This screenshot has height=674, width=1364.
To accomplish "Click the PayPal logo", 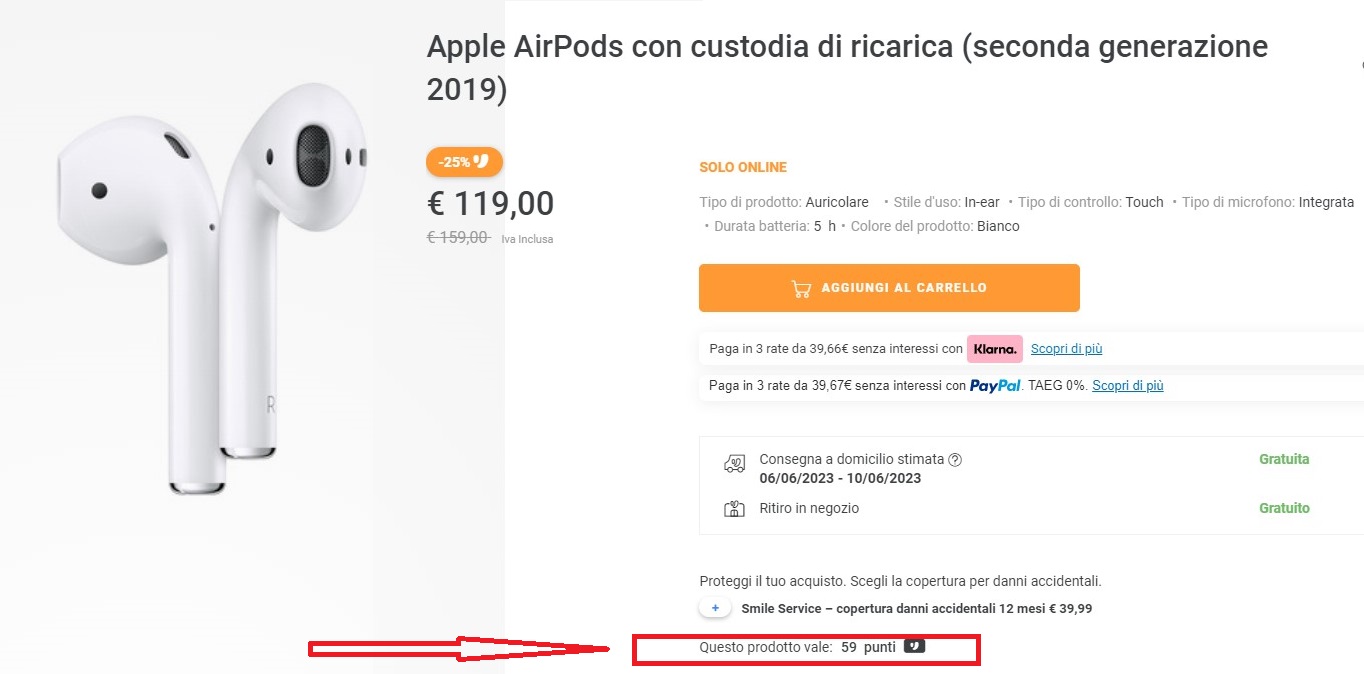I will (x=995, y=385).
